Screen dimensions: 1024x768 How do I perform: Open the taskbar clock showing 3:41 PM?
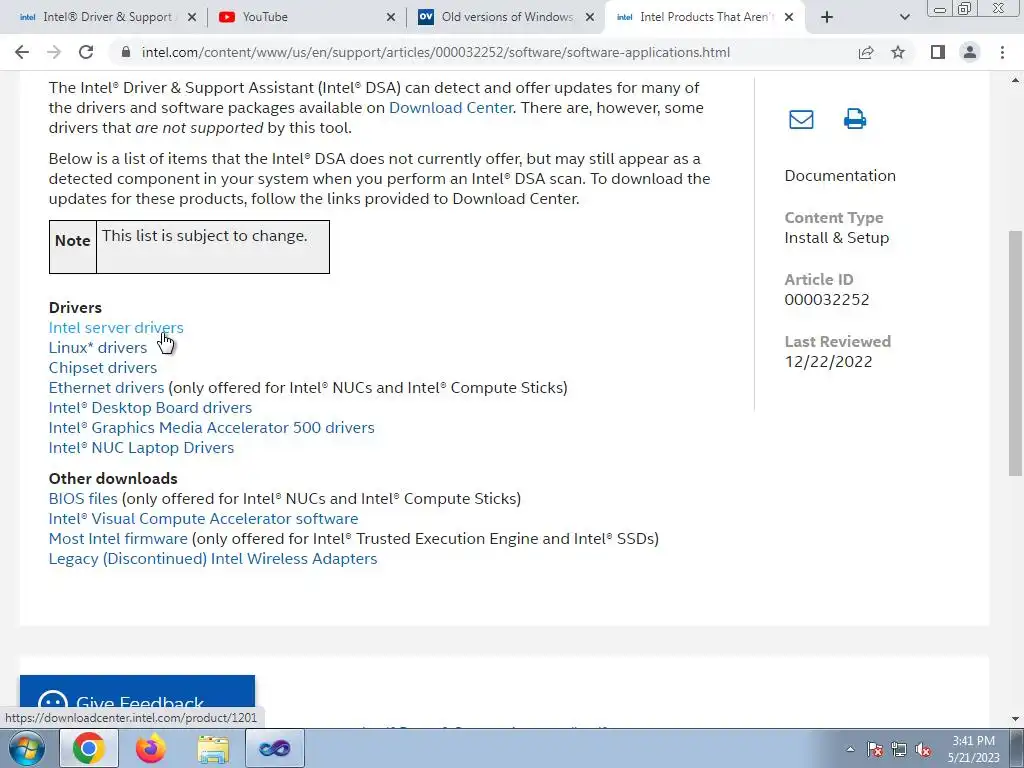974,749
